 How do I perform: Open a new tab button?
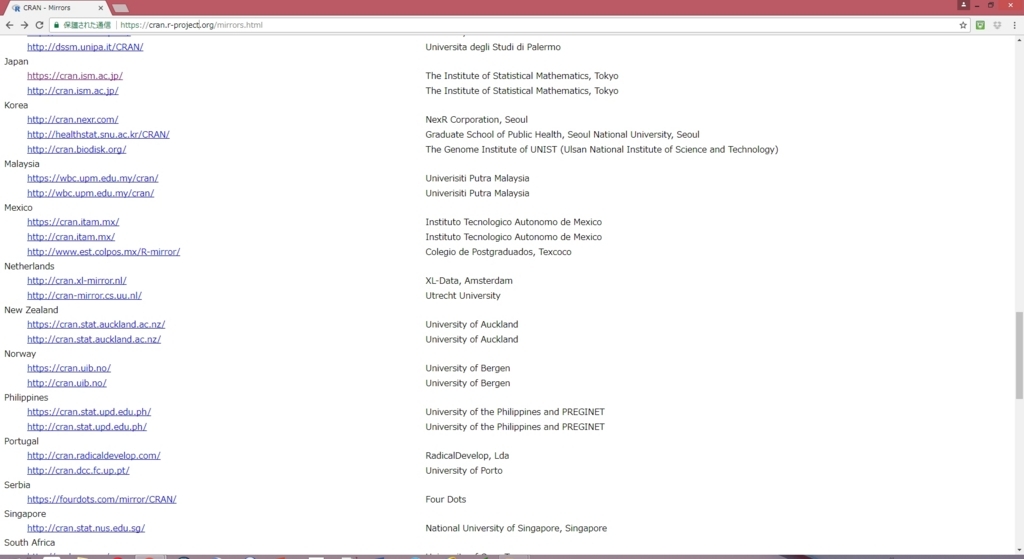coord(120,8)
